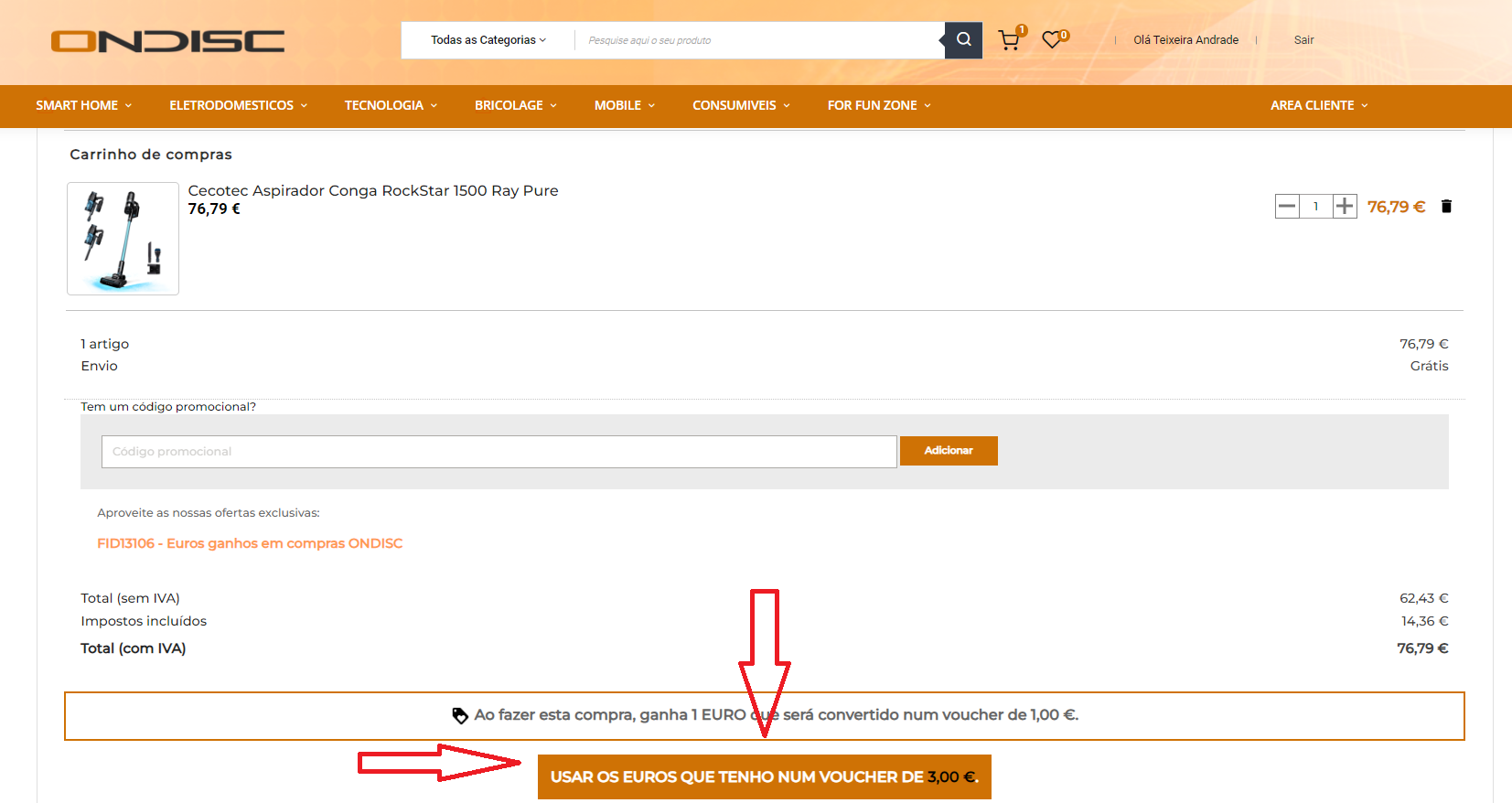Expand the FOR FUN ZONE menu

click(x=879, y=105)
